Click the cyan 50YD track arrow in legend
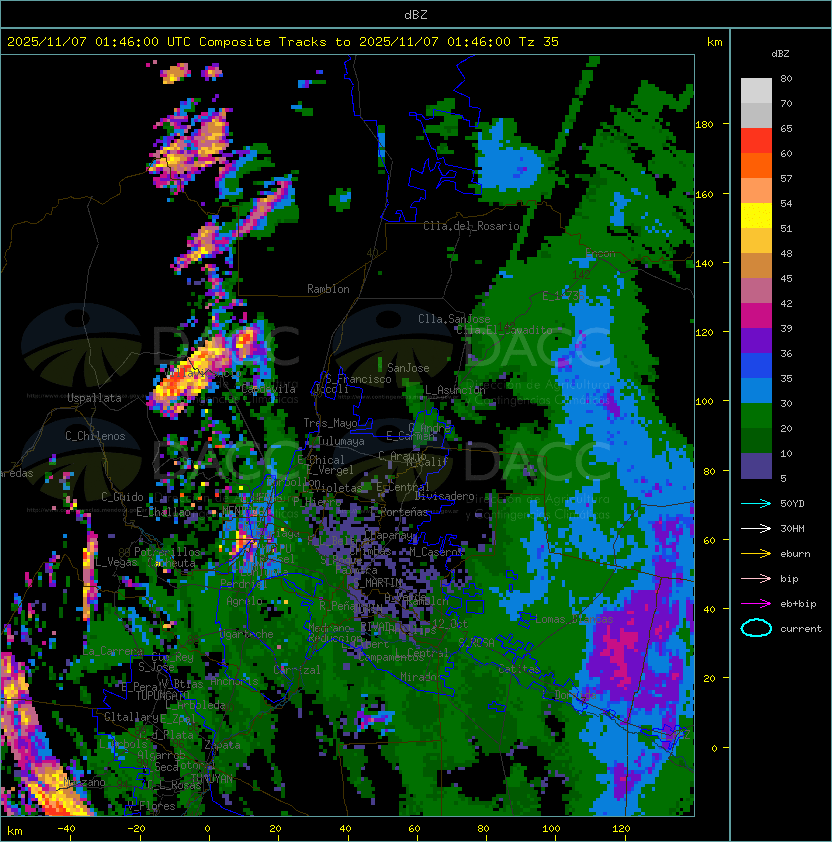This screenshot has height=842, width=832. [756, 503]
